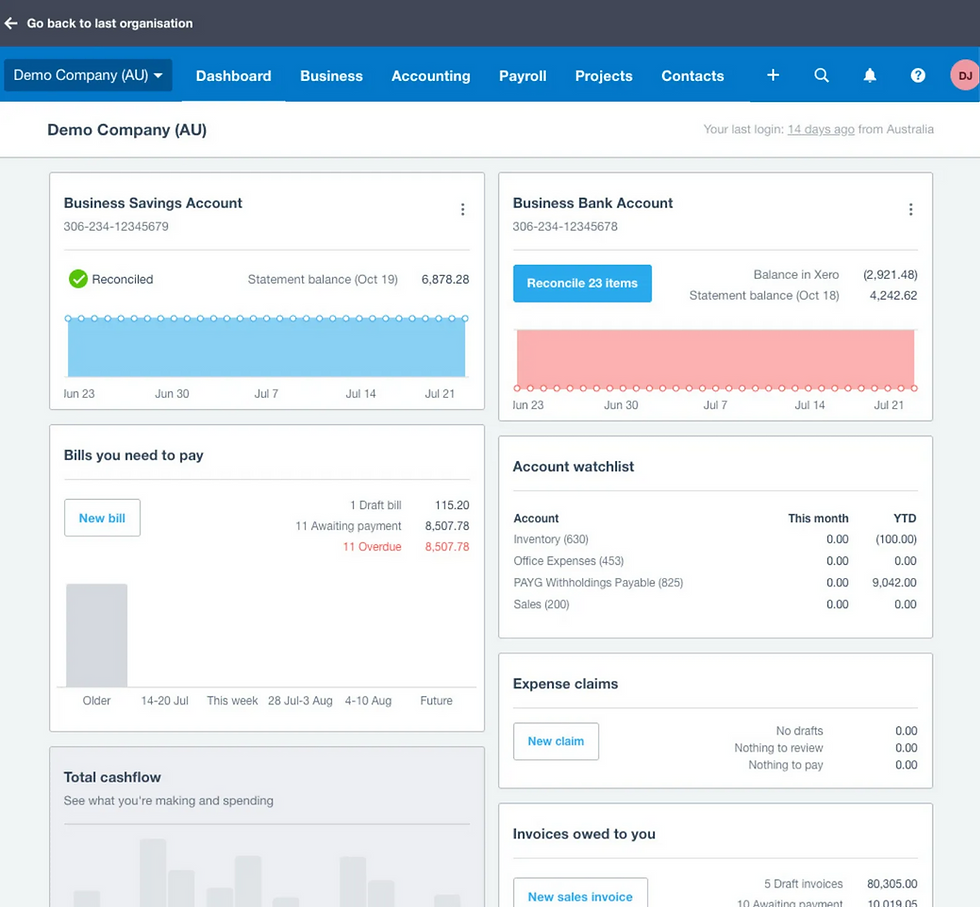Open the help icon menu

tap(917, 75)
